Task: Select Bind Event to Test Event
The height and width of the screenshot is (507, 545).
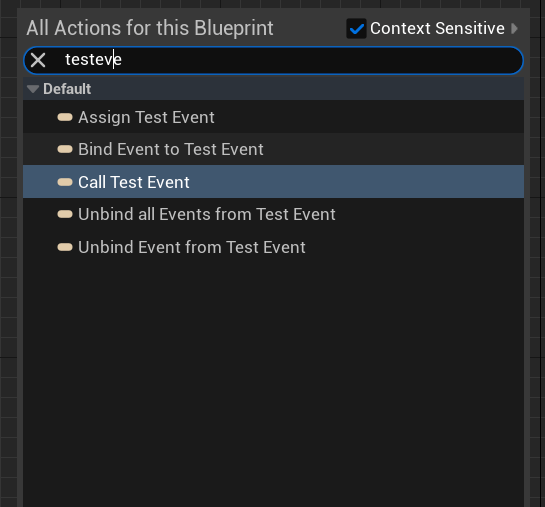Action: point(274,149)
